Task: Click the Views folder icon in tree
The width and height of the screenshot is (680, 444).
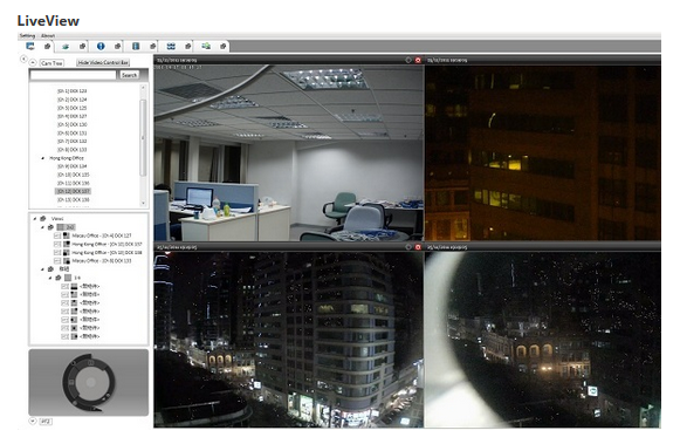Action: (43, 218)
